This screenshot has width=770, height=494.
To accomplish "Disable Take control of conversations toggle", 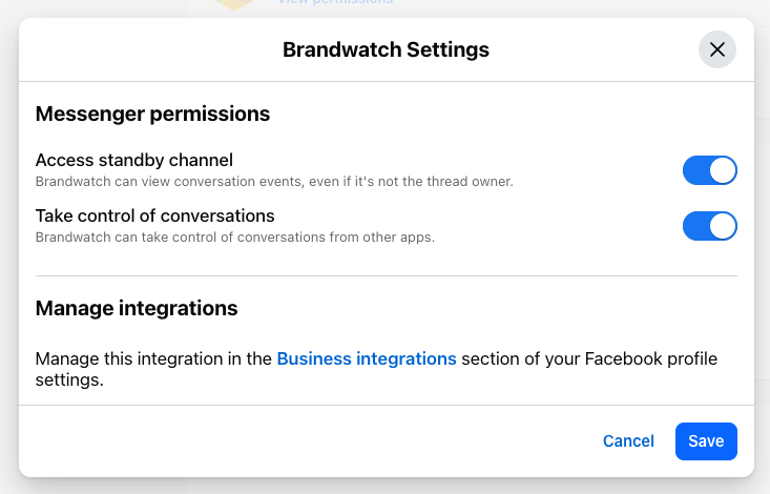I will click(710, 226).
